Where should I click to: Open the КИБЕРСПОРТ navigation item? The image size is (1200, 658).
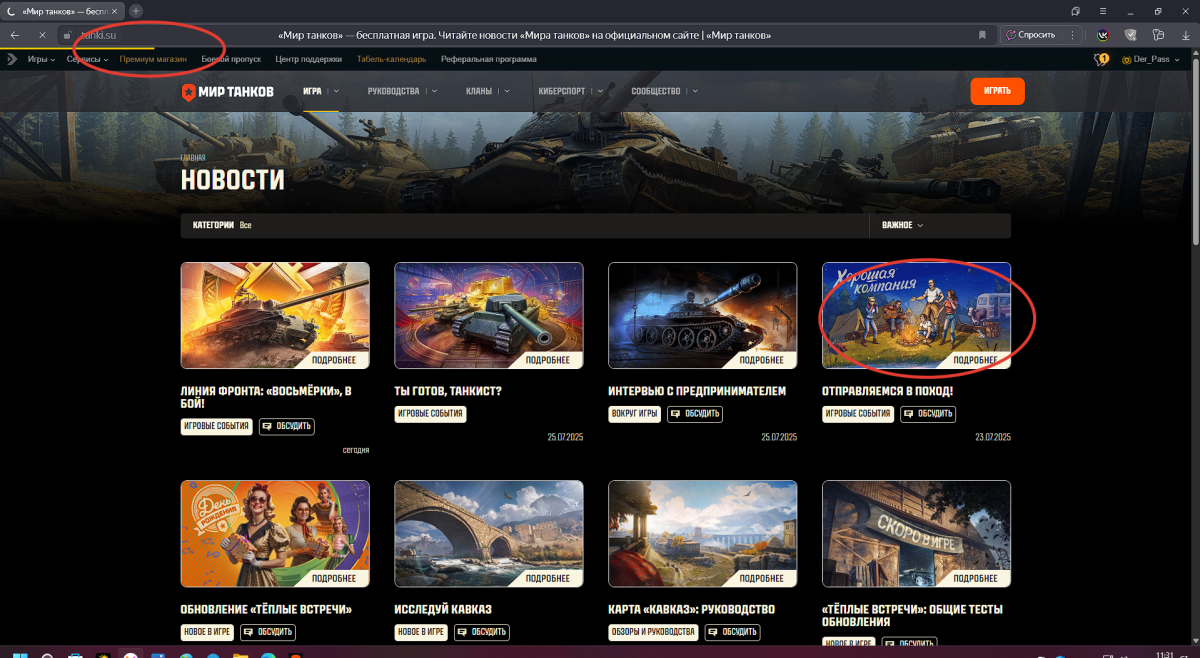point(561,91)
